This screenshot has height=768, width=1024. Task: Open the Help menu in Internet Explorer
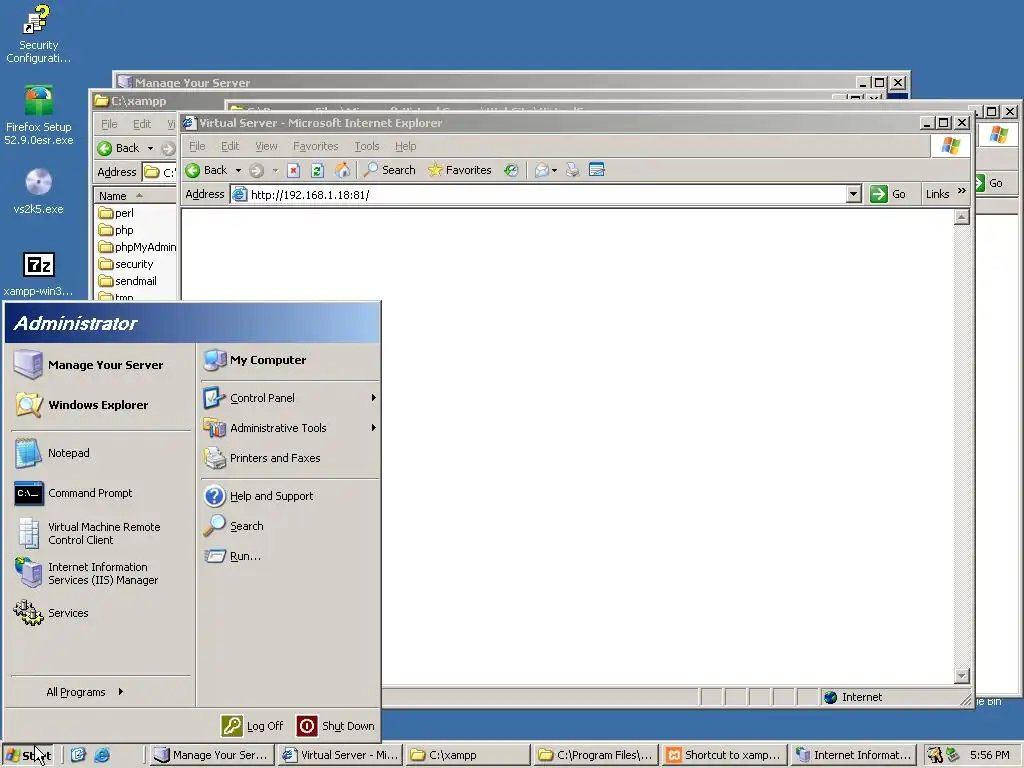click(x=405, y=146)
